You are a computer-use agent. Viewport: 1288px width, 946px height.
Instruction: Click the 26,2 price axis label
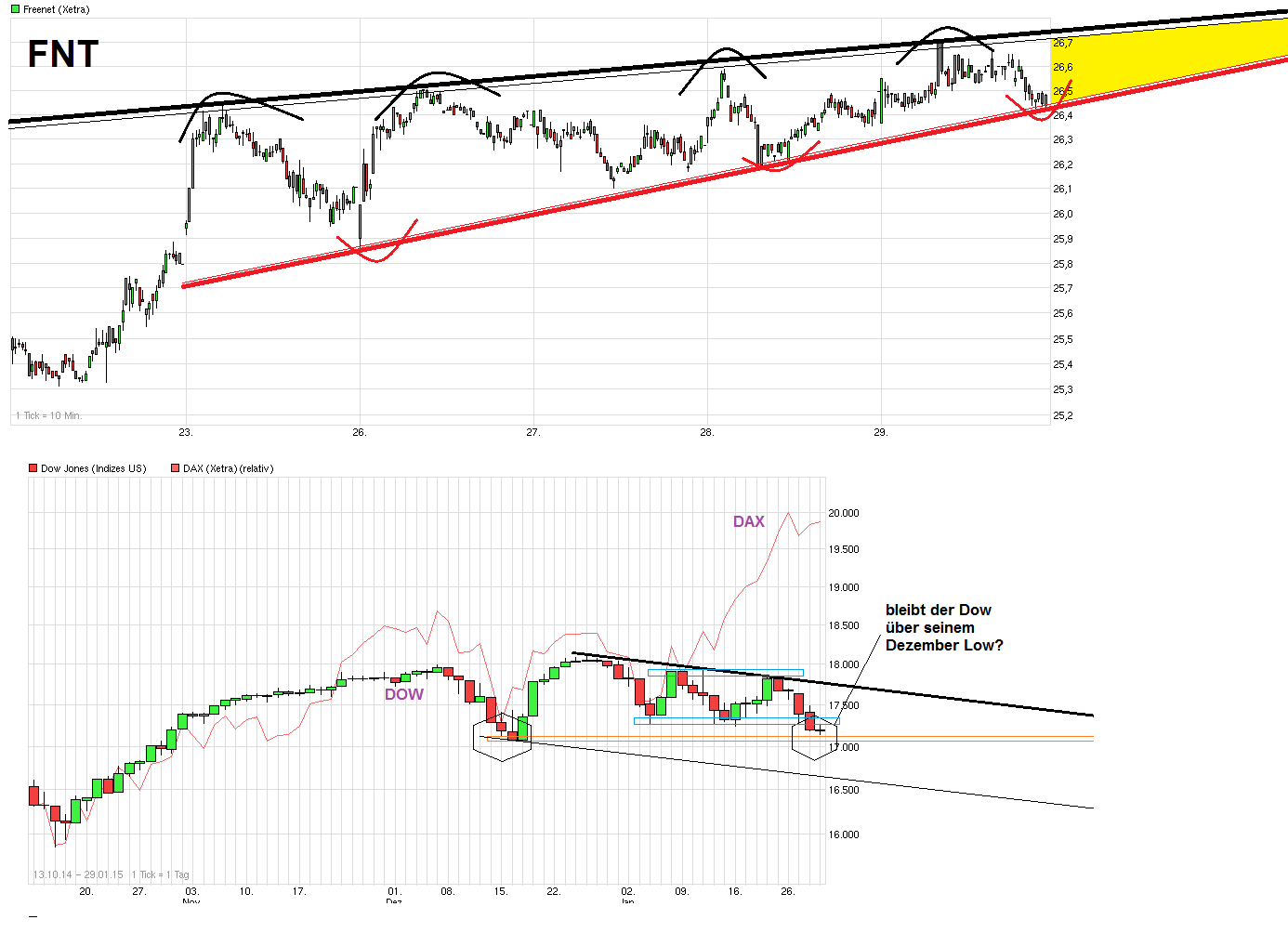[x=1063, y=164]
